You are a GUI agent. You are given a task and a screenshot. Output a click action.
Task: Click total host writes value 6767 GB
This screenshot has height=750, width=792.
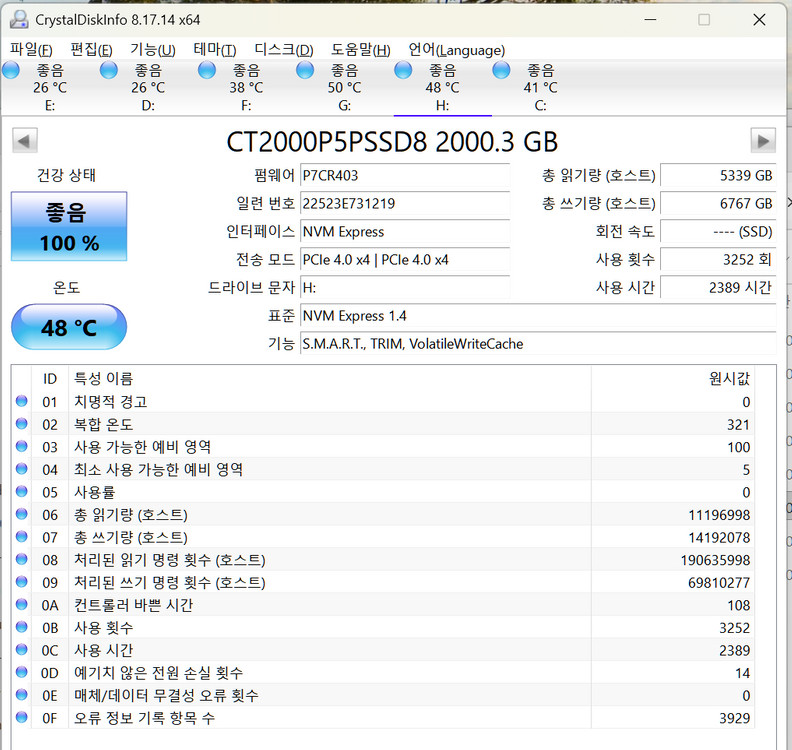click(718, 204)
